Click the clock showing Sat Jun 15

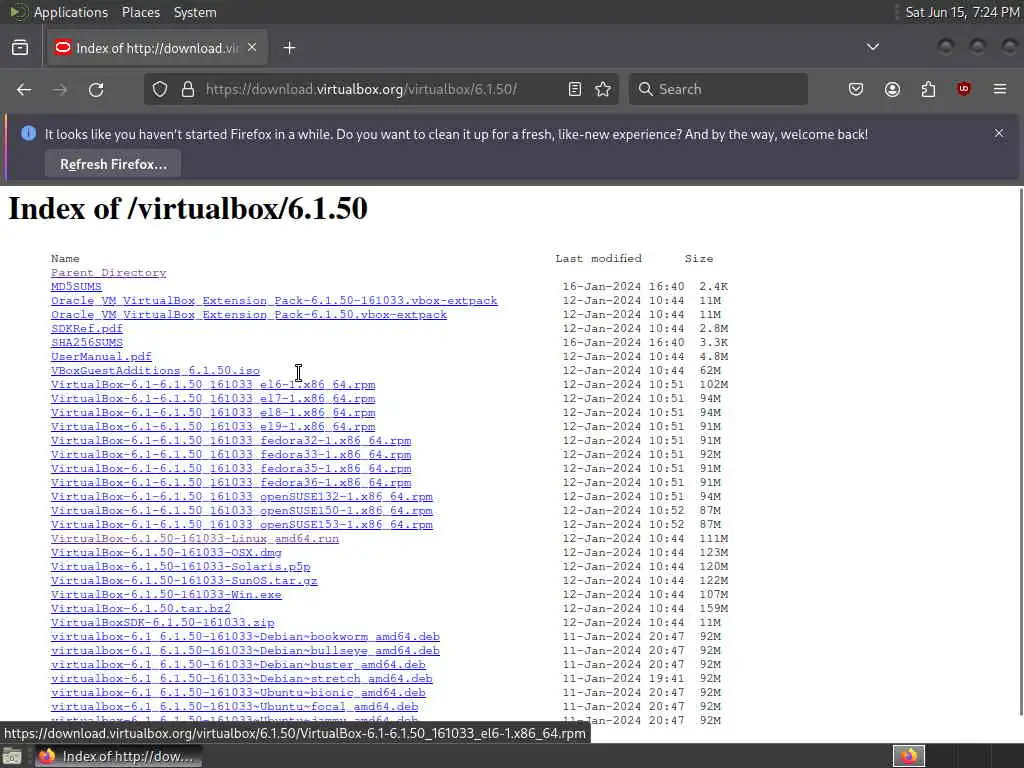[x=962, y=12]
